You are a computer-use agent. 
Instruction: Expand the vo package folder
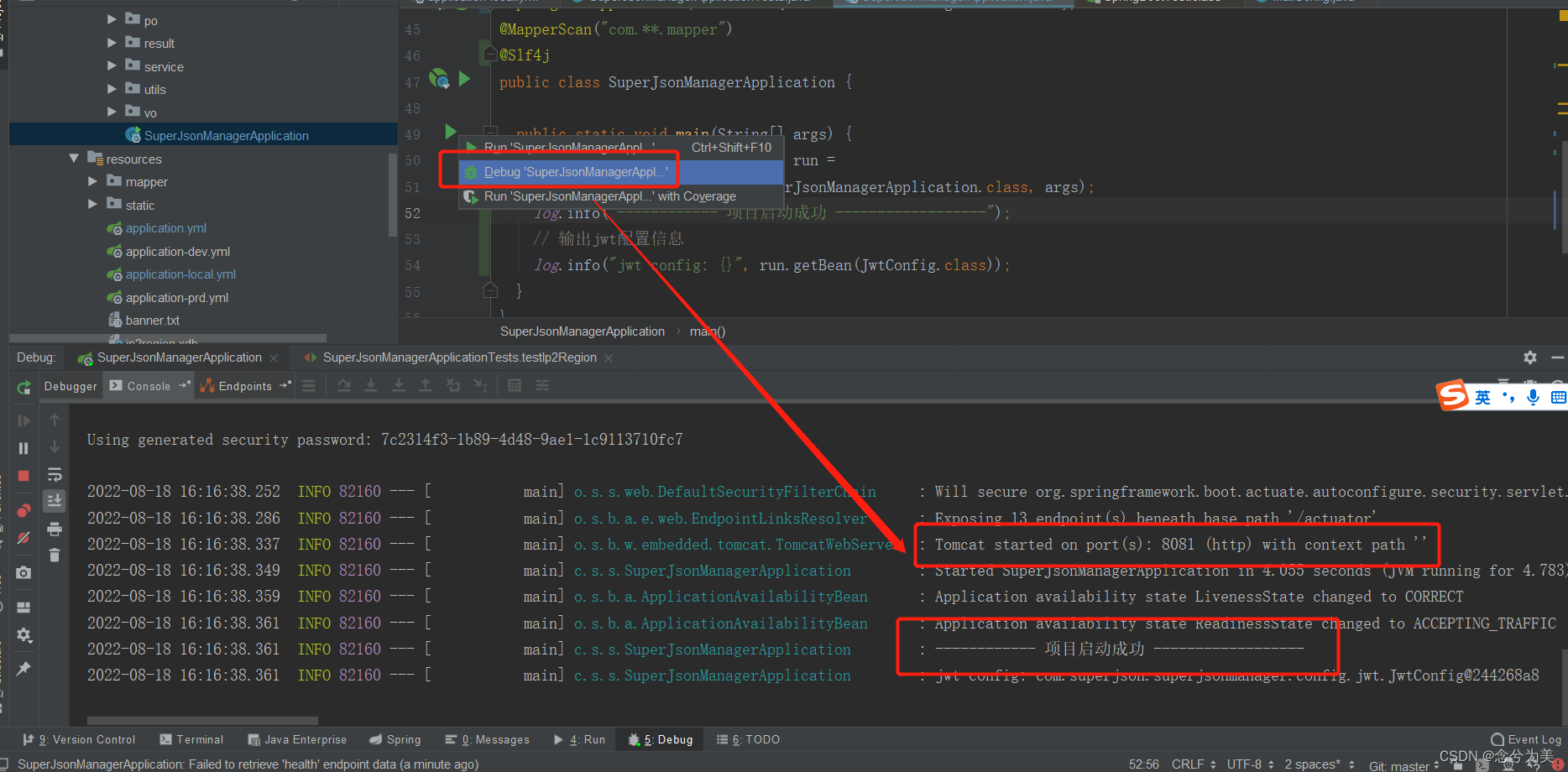[112, 111]
